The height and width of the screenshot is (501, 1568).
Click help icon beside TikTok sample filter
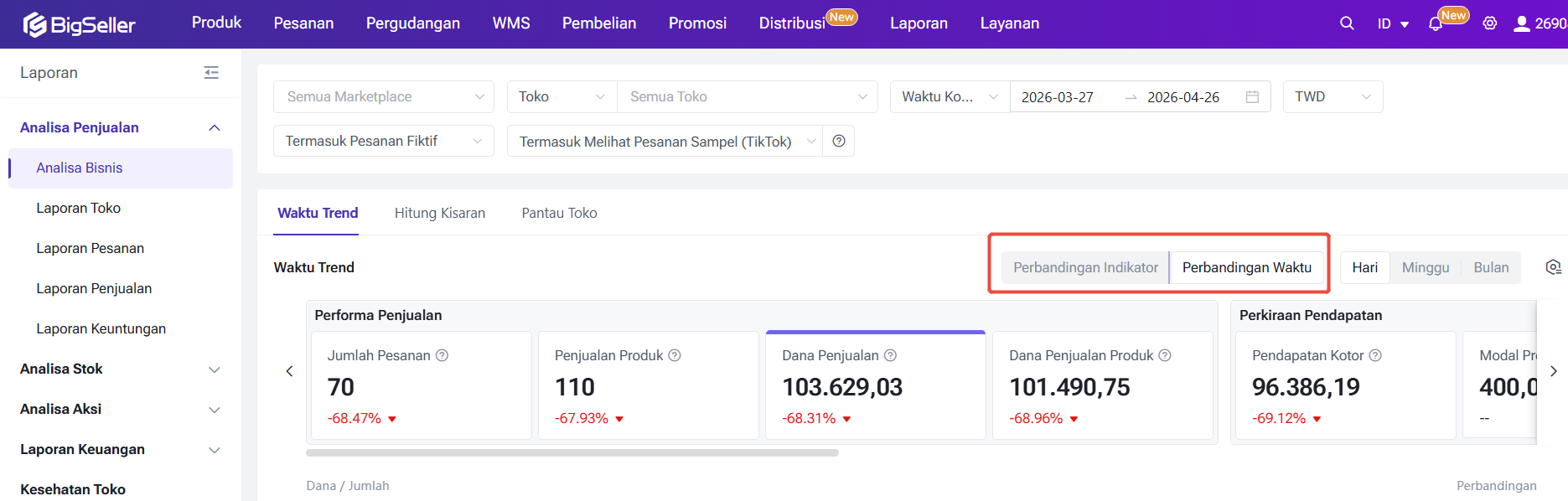[x=838, y=141]
